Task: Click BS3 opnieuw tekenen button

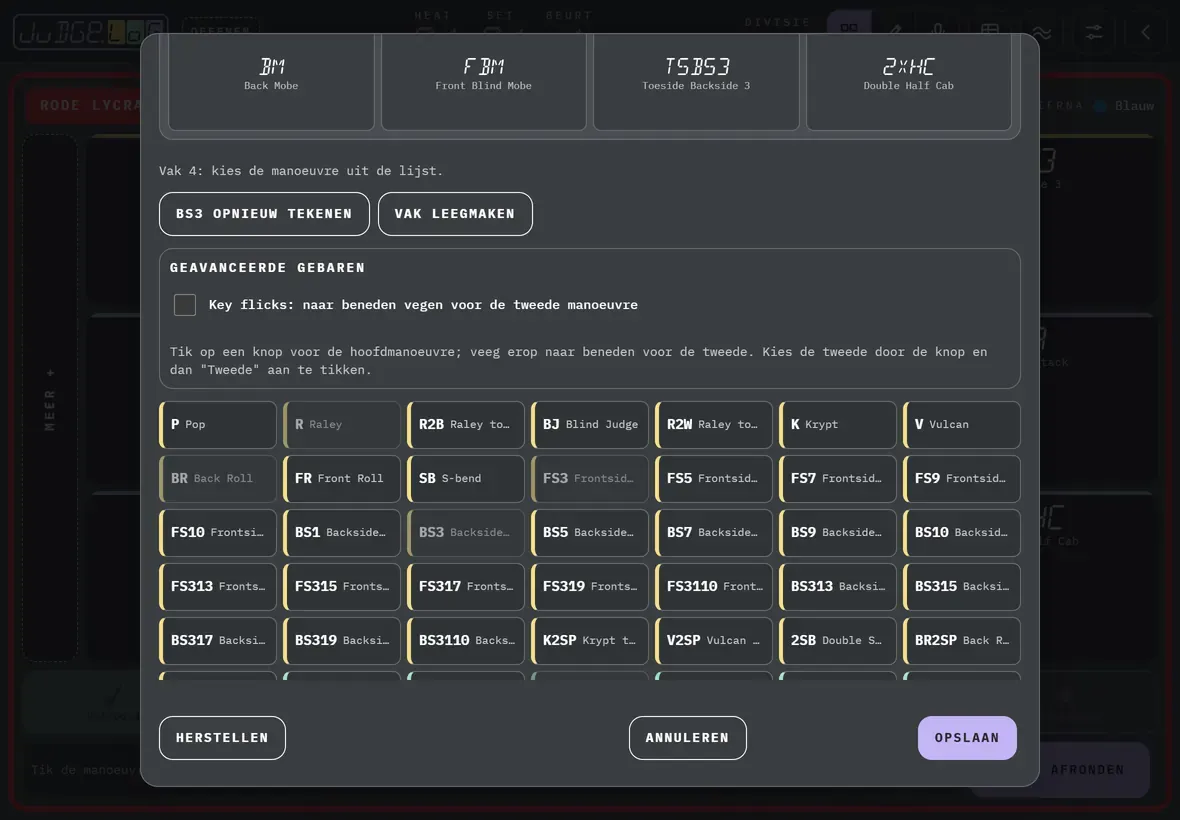Action: (264, 214)
